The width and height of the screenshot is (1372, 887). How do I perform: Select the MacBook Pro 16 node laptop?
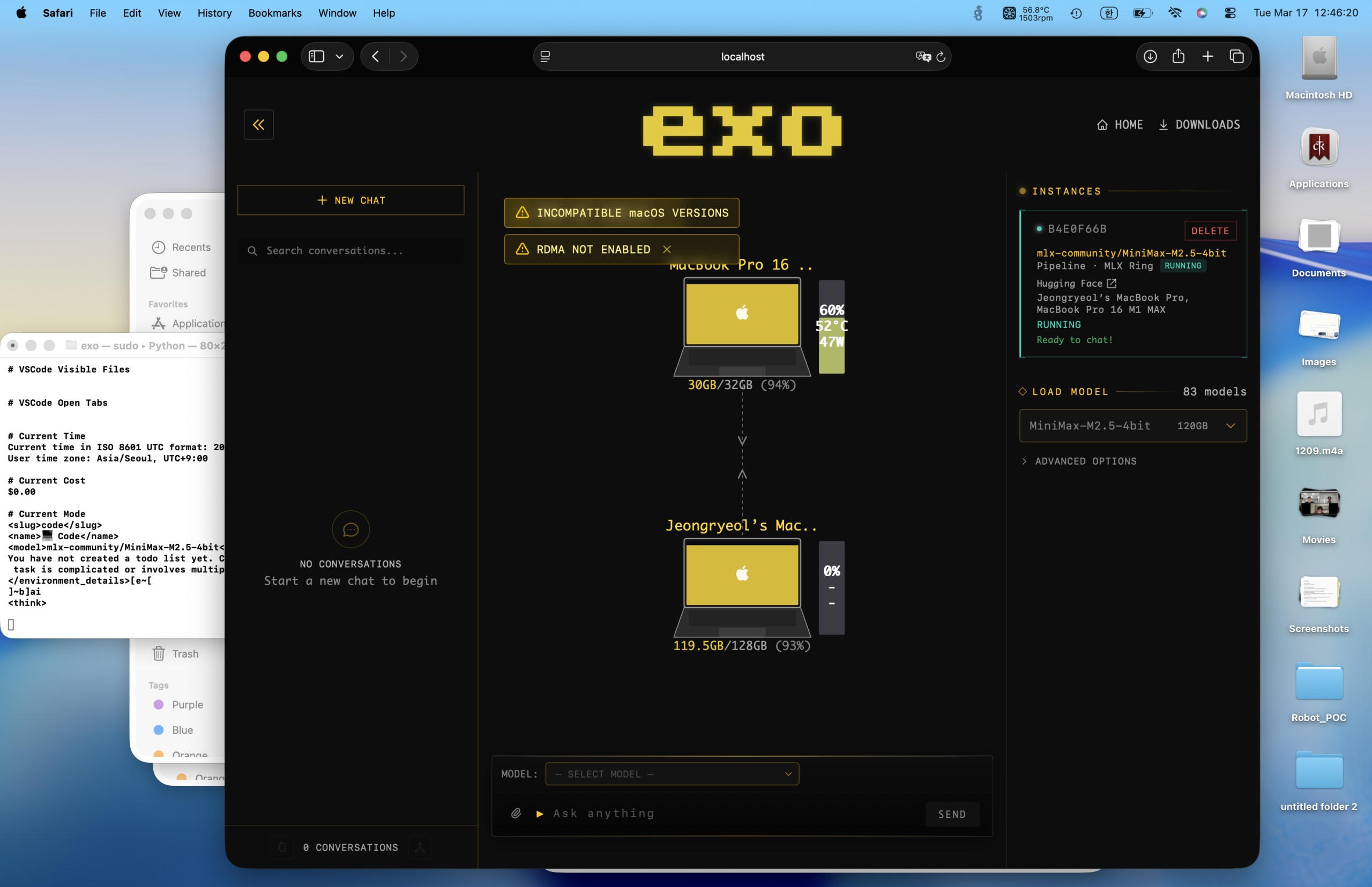click(x=742, y=327)
